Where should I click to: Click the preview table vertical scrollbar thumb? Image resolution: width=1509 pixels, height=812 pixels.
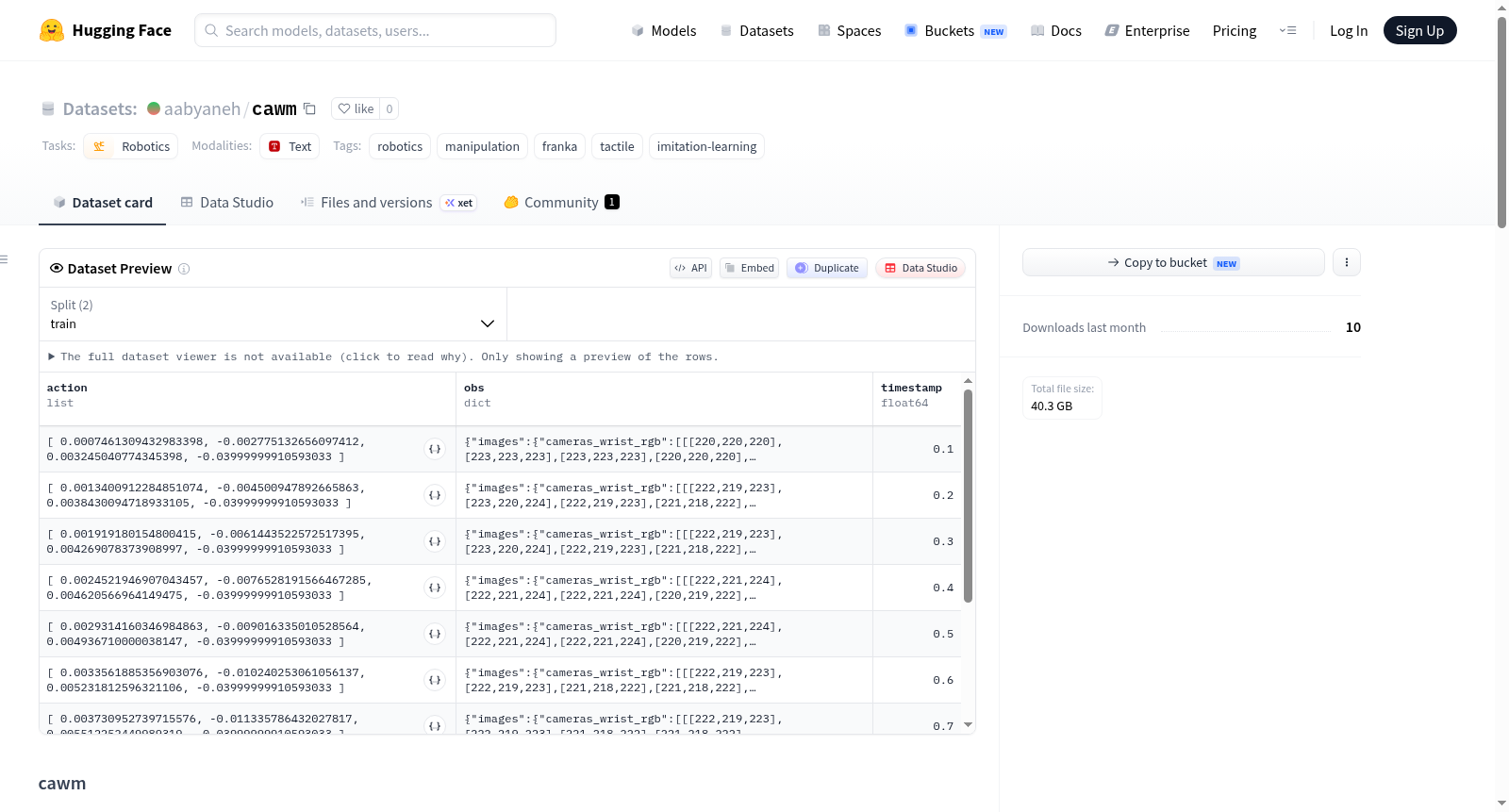pyautogui.click(x=968, y=495)
